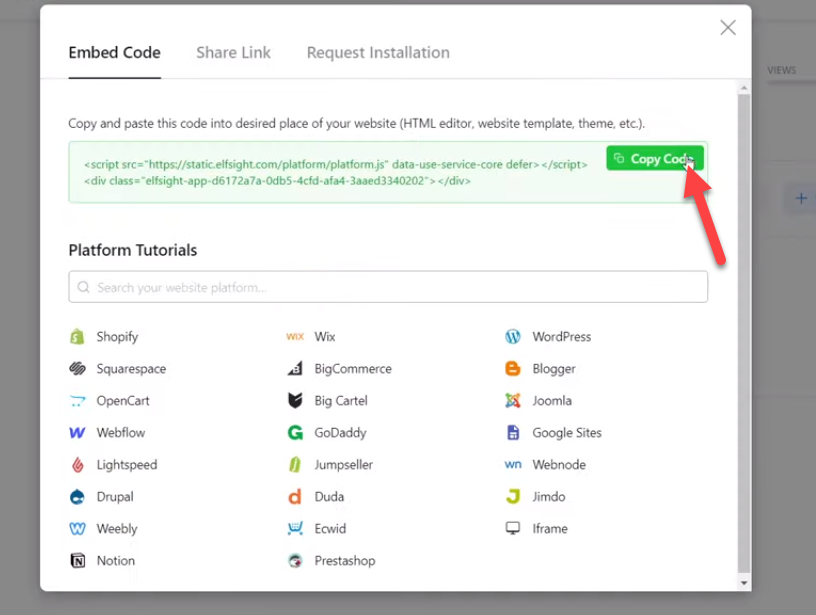Click the scrollbar up arrow in the dialog
Image resolution: width=816 pixels, height=615 pixels.
coord(744,88)
